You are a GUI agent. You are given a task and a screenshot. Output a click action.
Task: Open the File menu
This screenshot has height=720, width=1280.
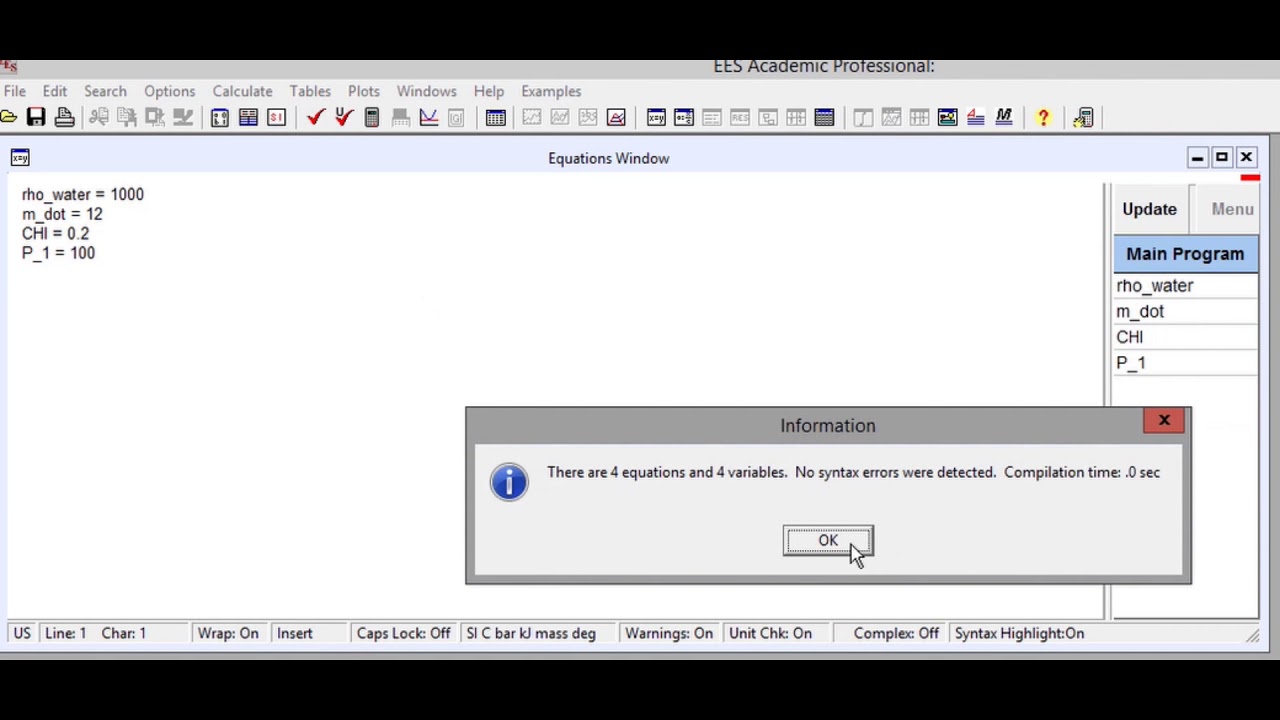[x=14, y=91]
